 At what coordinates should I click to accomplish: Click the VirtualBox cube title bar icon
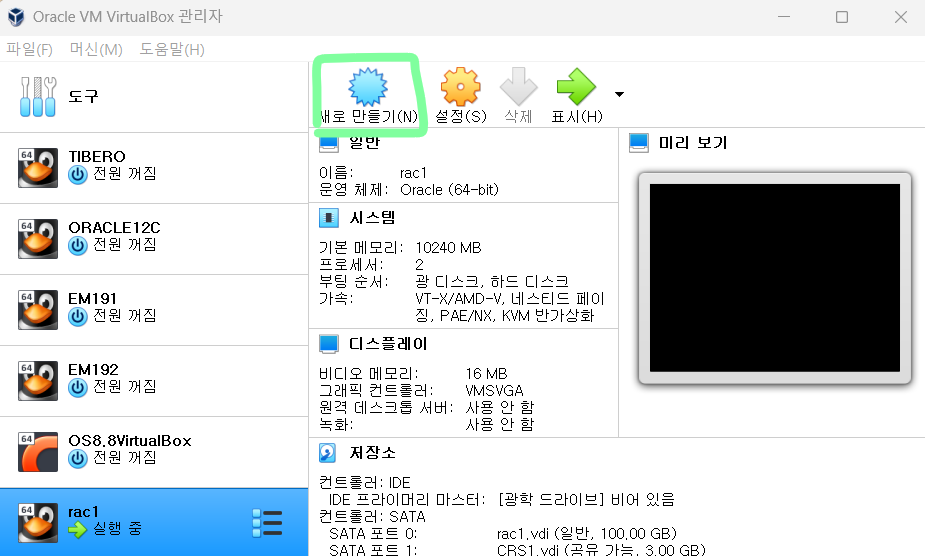[x=16, y=17]
